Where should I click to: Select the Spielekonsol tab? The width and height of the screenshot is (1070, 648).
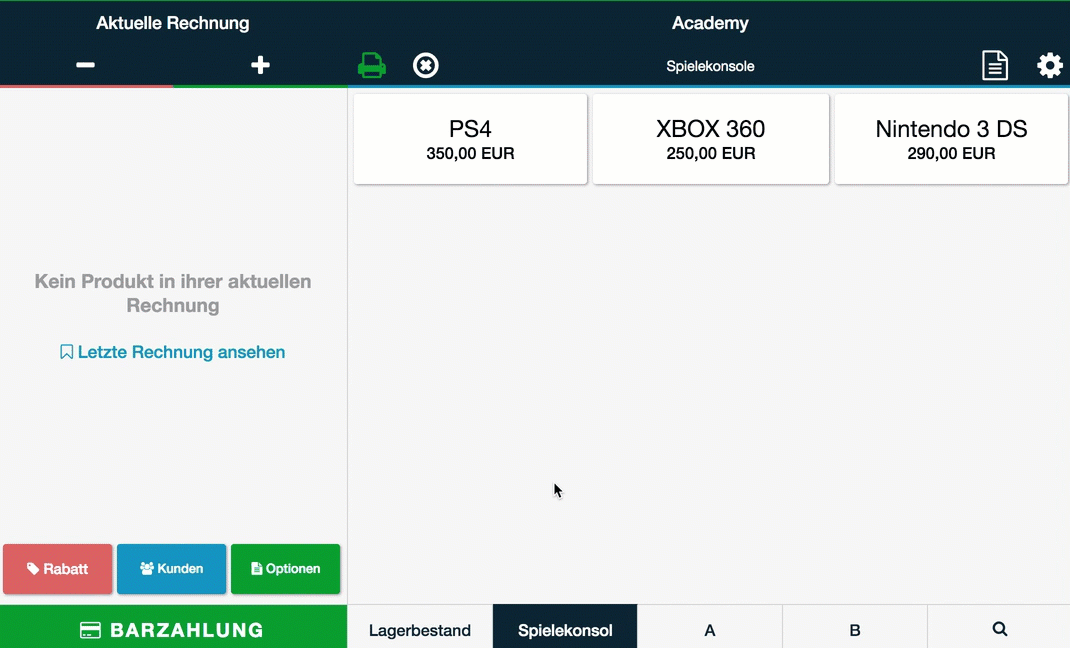pos(565,627)
